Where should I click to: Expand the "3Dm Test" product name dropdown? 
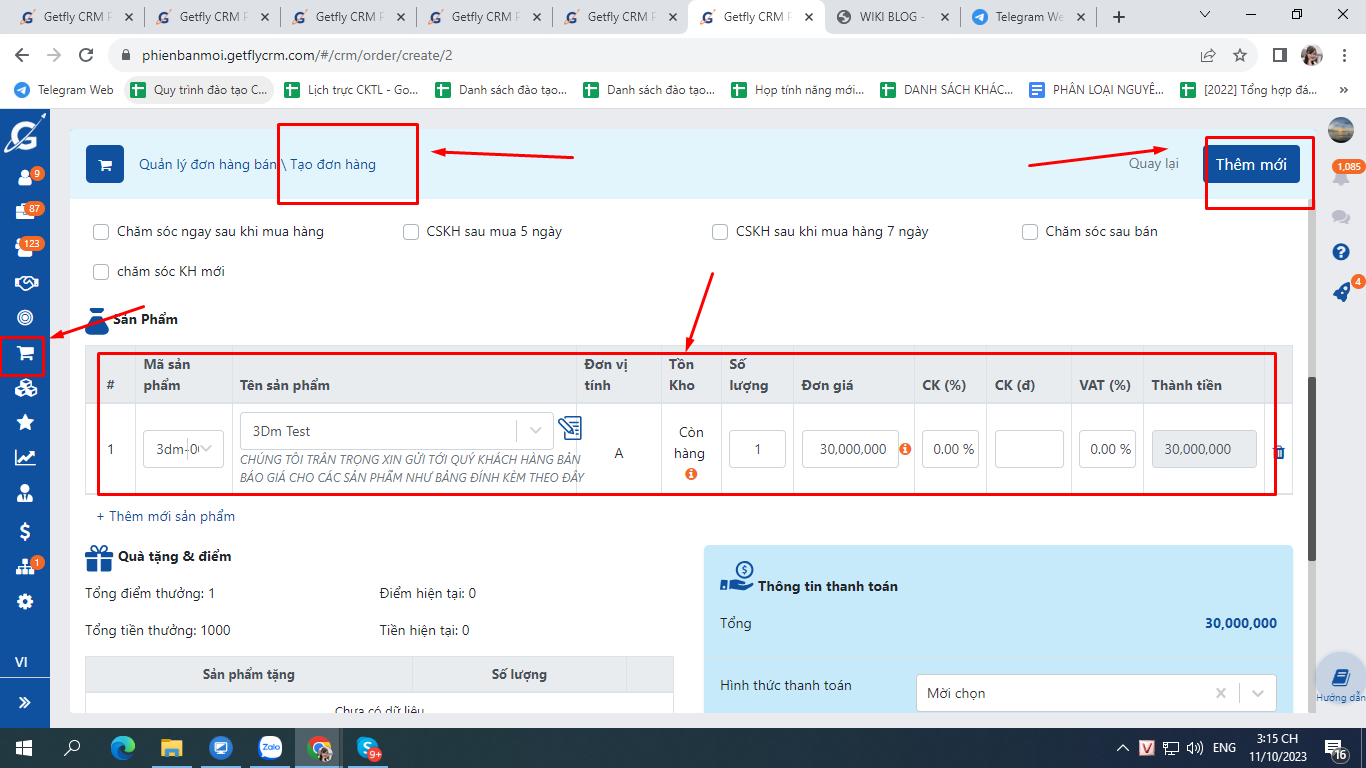[535, 431]
